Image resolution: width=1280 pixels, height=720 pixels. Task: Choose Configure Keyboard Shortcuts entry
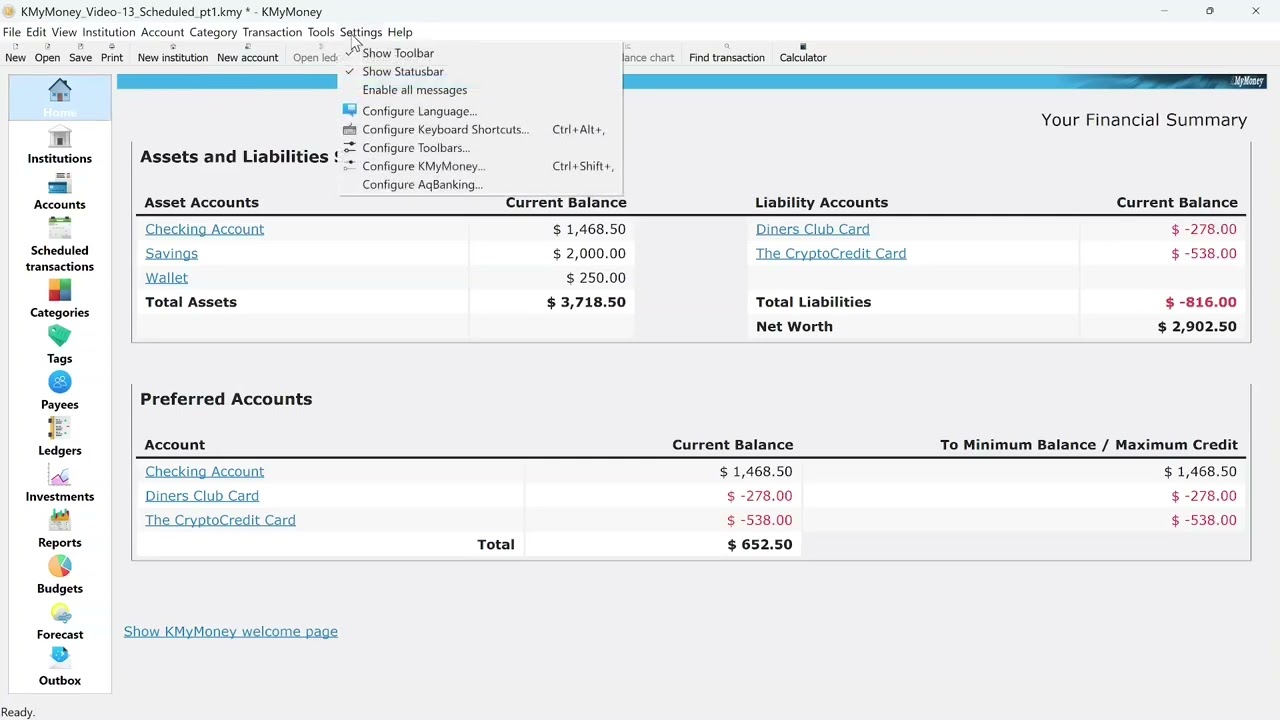(480, 129)
